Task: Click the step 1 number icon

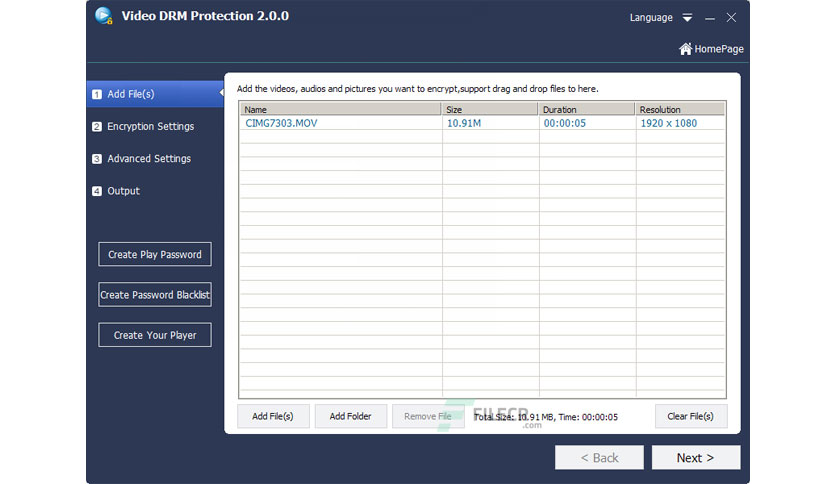Action: (97, 94)
